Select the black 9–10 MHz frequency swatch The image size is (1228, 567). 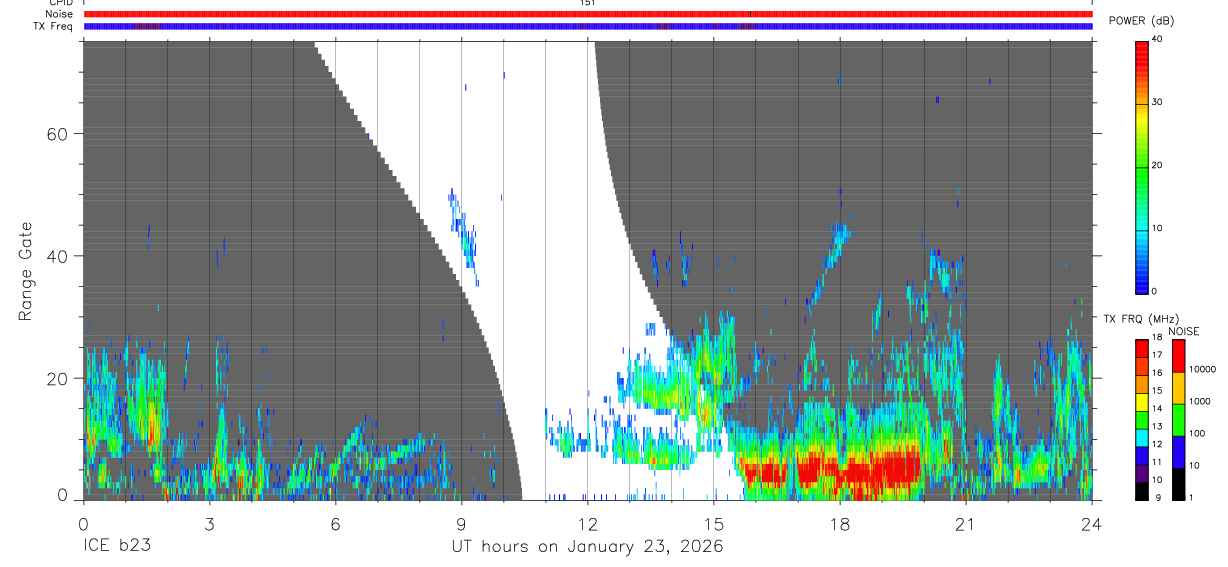tap(1141, 491)
